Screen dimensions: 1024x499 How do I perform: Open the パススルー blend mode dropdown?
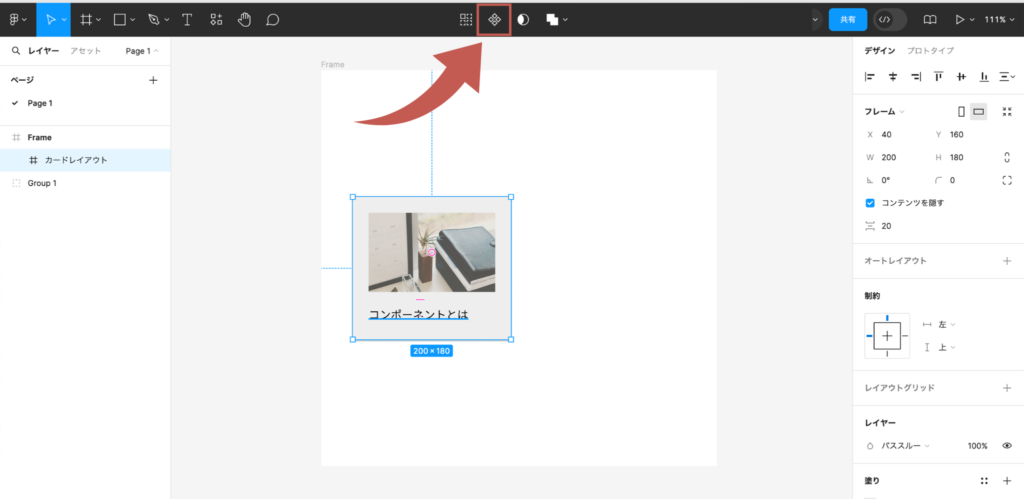pyautogui.click(x=905, y=445)
